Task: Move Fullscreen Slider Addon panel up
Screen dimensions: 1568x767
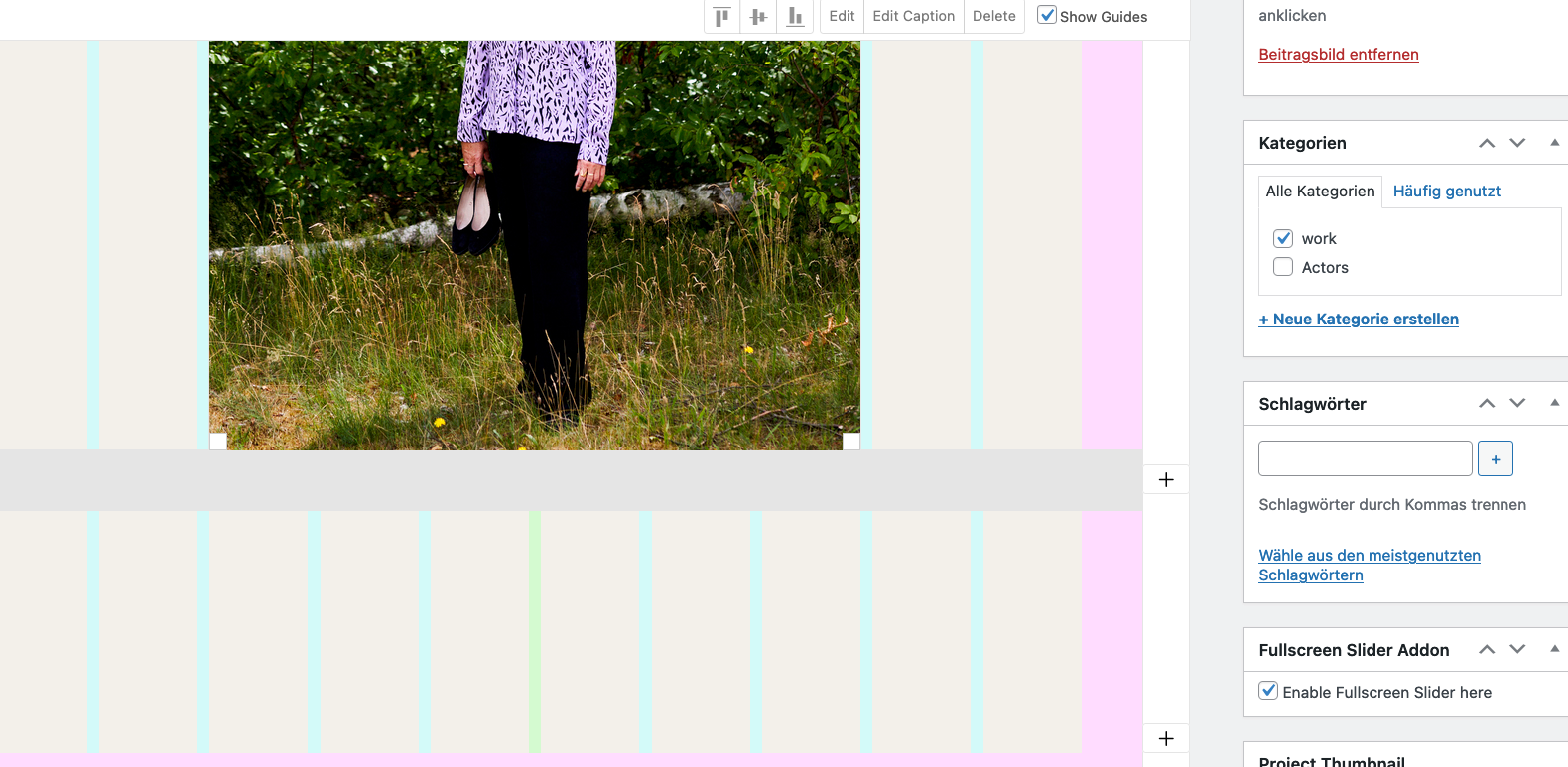Action: [1487, 649]
